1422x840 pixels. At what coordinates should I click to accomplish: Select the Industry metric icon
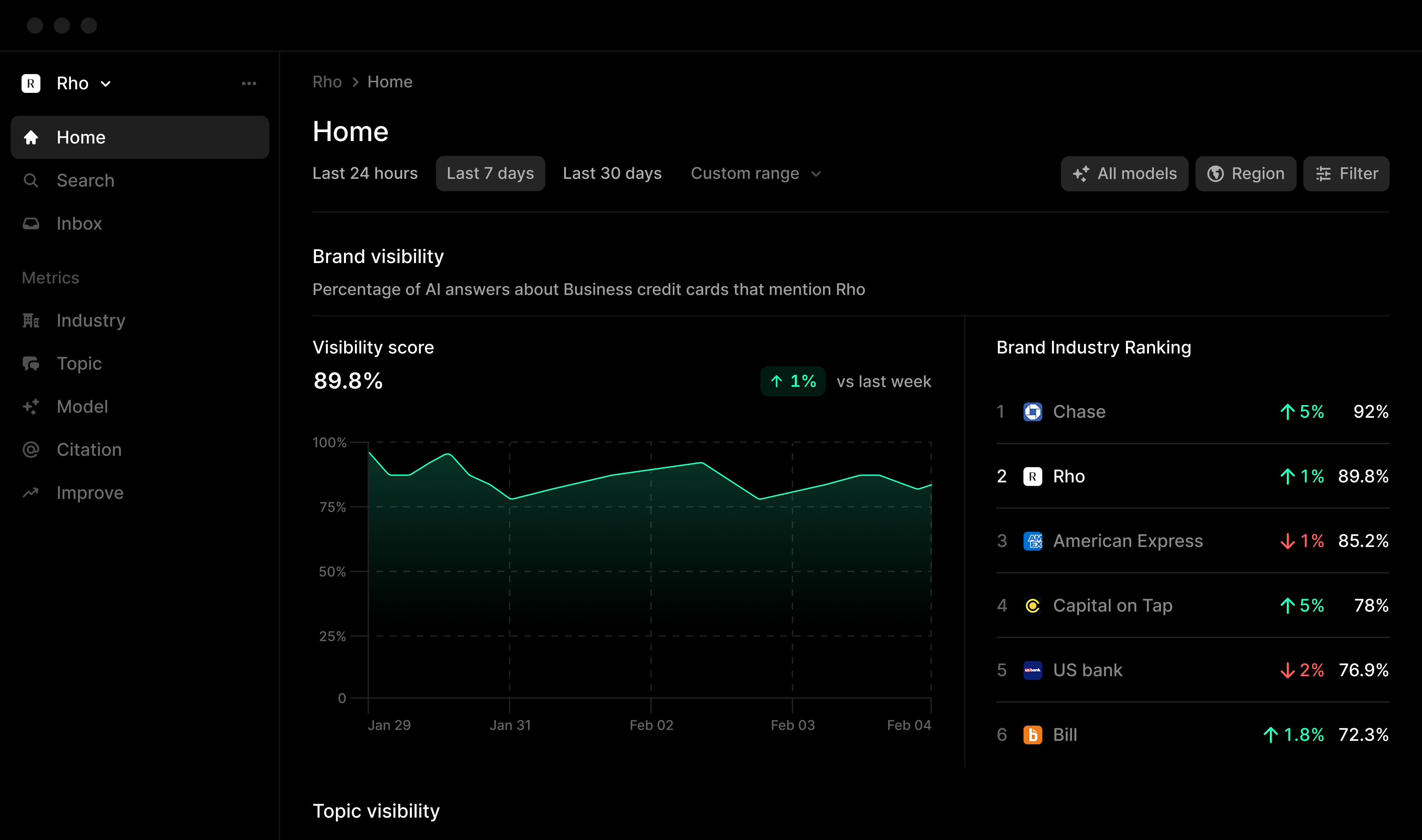tap(32, 320)
